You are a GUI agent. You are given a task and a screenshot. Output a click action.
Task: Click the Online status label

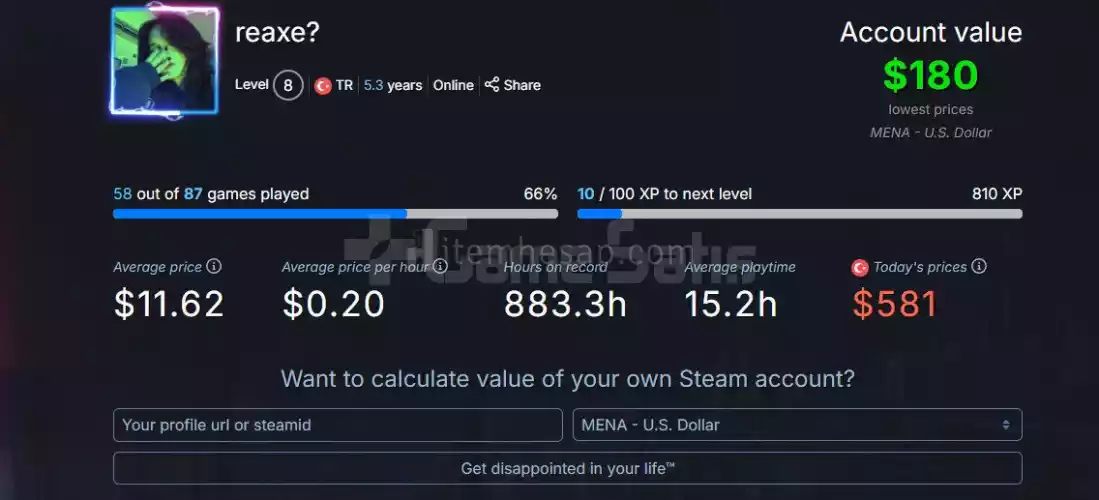(453, 85)
